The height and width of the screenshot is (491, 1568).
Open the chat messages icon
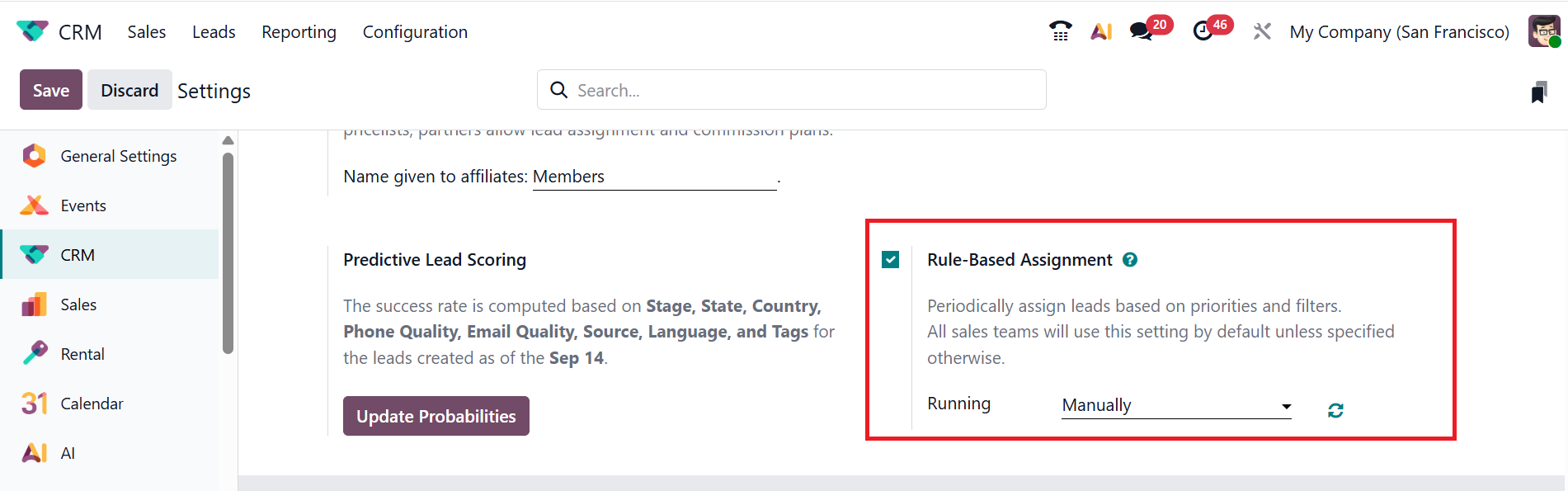(1142, 31)
